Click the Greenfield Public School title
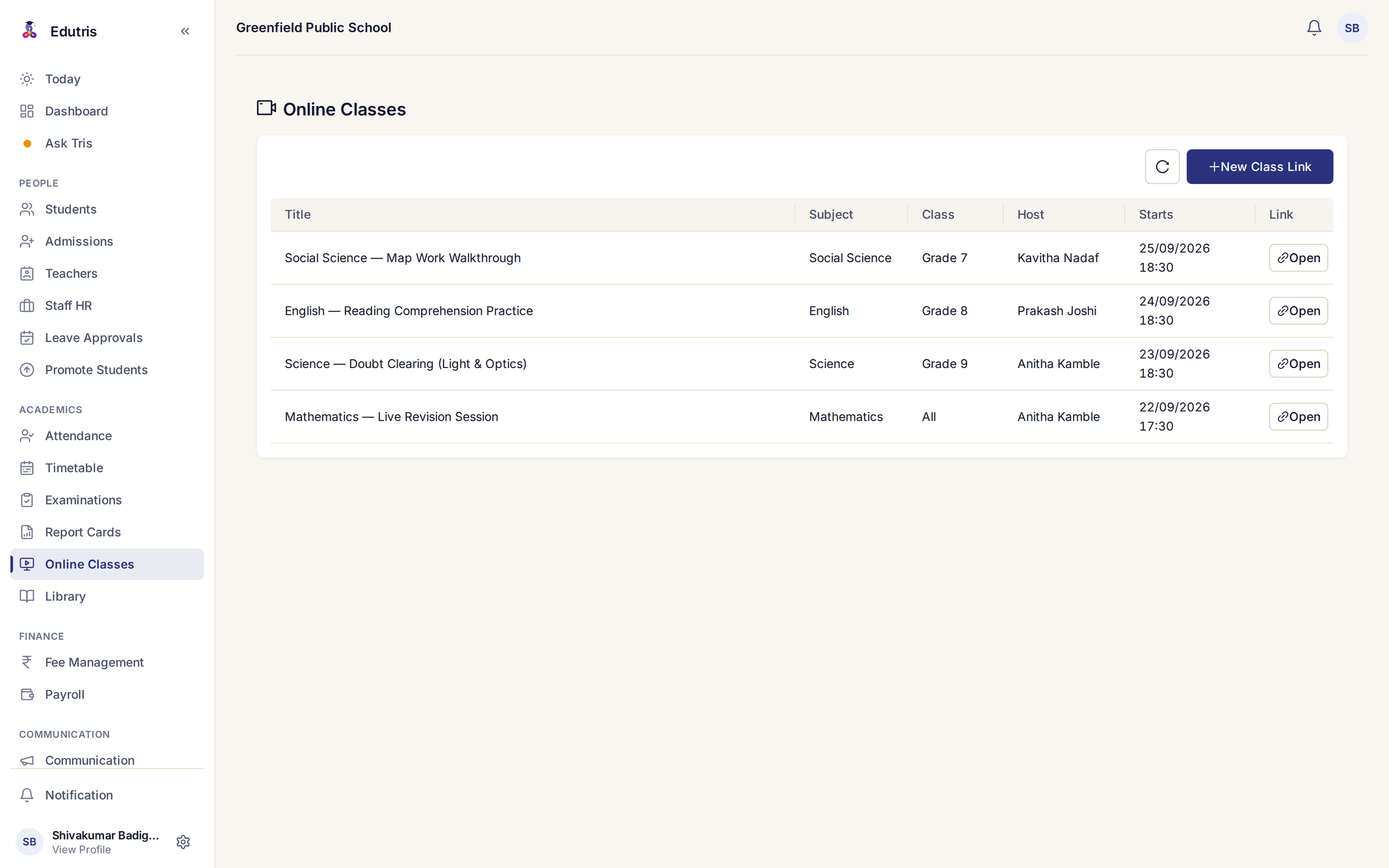This screenshot has width=1389, height=868. (313, 28)
